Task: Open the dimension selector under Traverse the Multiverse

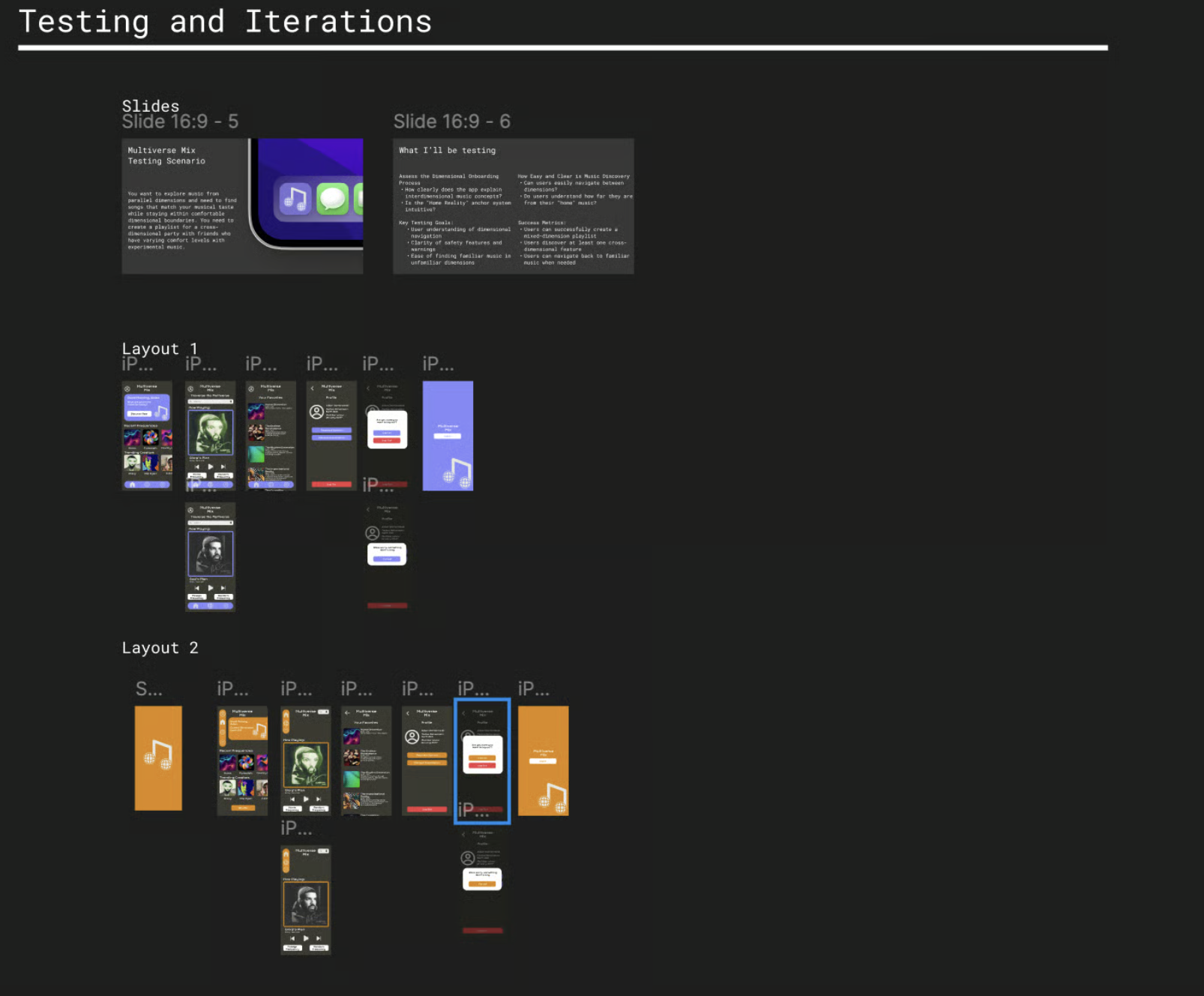Action: 211,401
